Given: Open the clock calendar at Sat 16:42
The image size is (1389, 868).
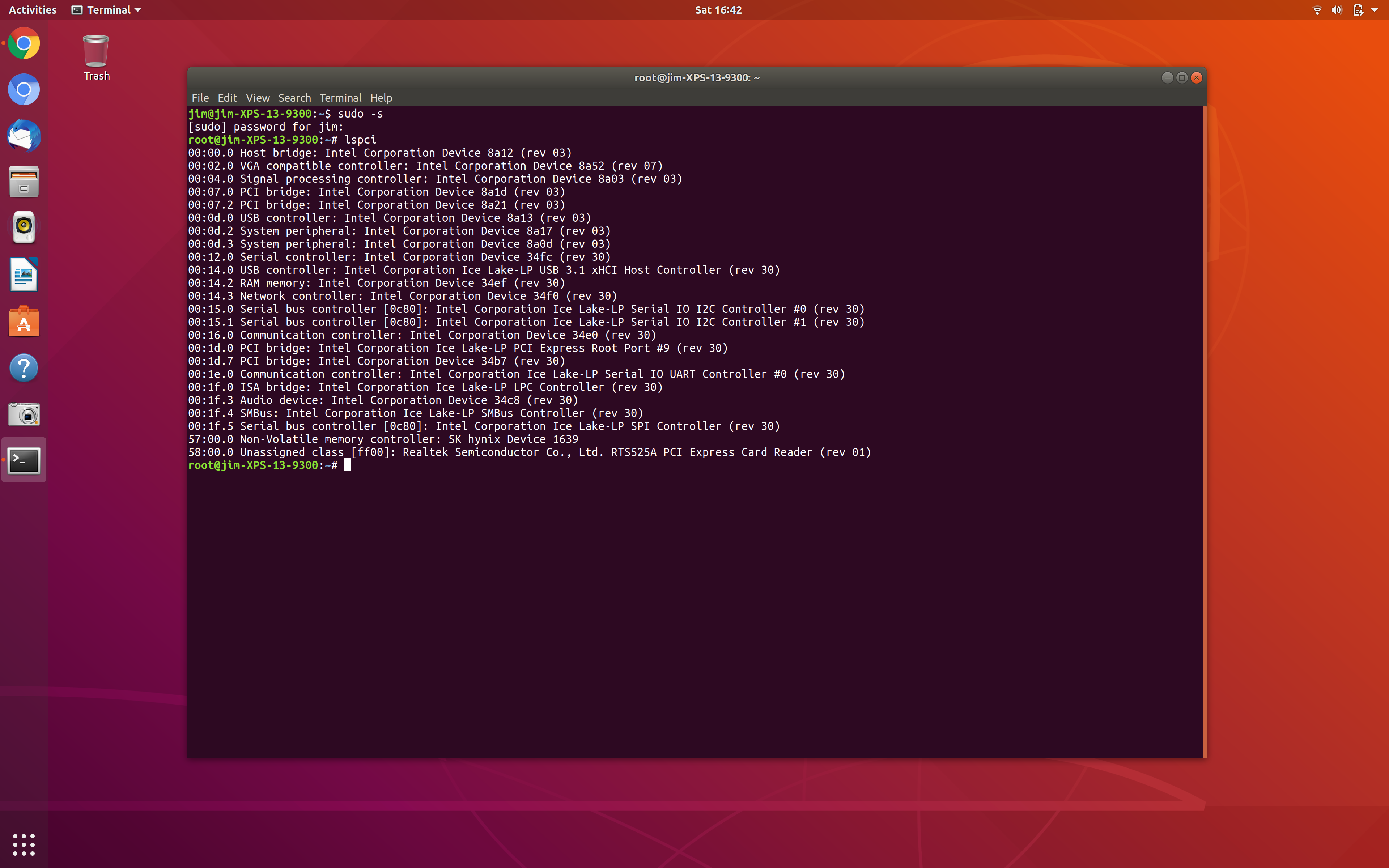Looking at the screenshot, I should click(x=718, y=10).
